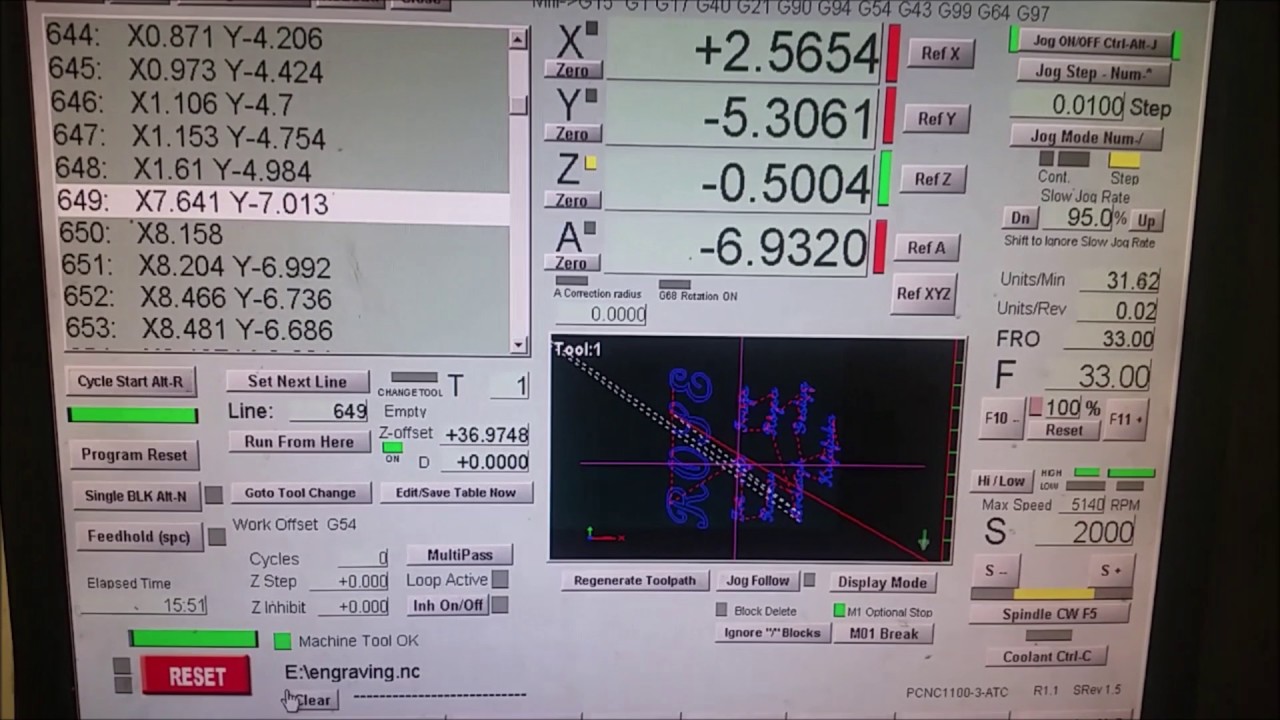Image resolution: width=1280 pixels, height=720 pixels.
Task: Click the Set Next Line button
Action: [x=297, y=381]
